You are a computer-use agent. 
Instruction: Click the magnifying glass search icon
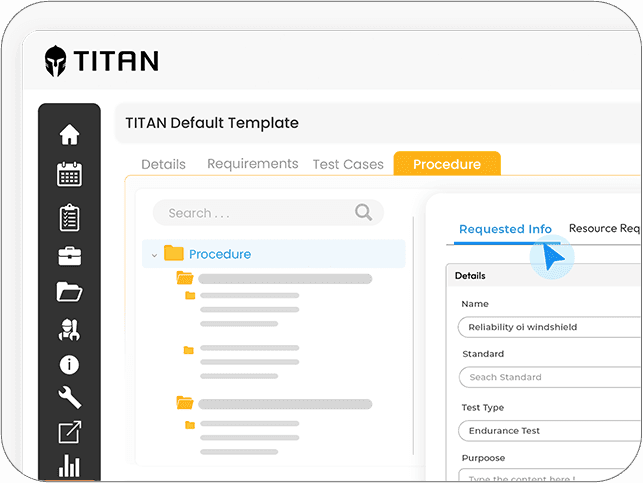tap(363, 212)
